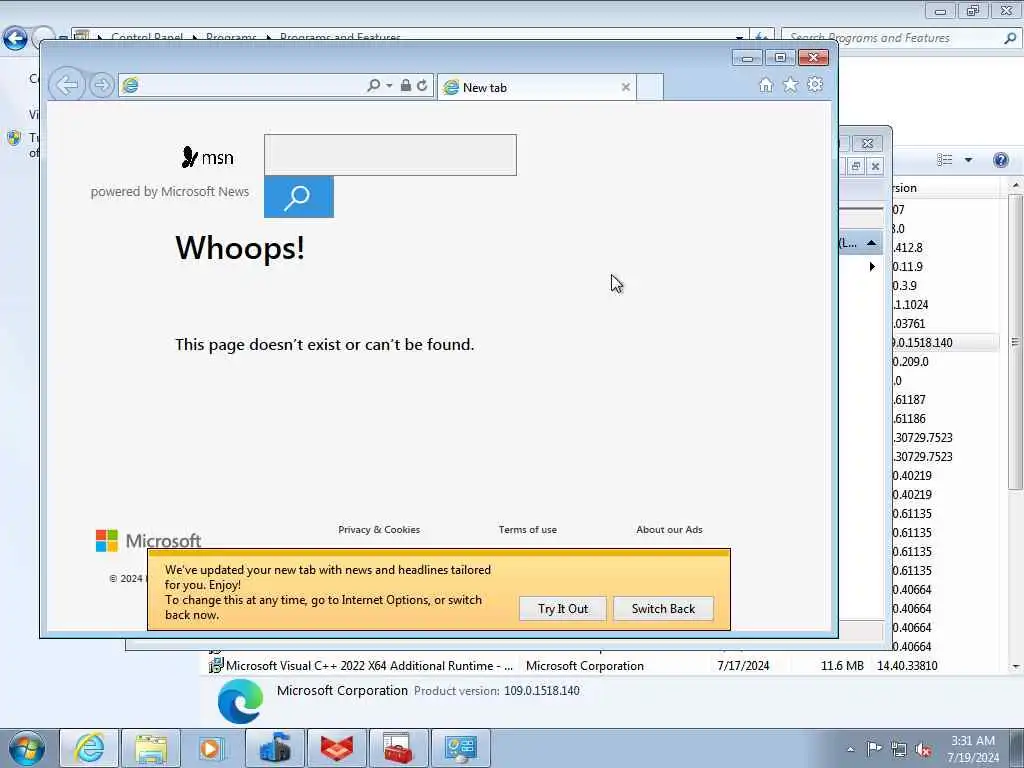Click the Try It Out button

click(563, 609)
